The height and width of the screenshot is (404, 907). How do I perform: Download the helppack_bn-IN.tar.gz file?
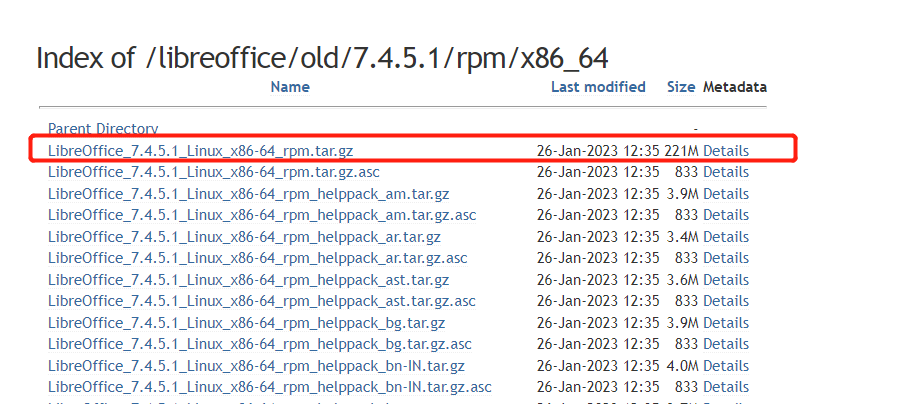point(256,366)
